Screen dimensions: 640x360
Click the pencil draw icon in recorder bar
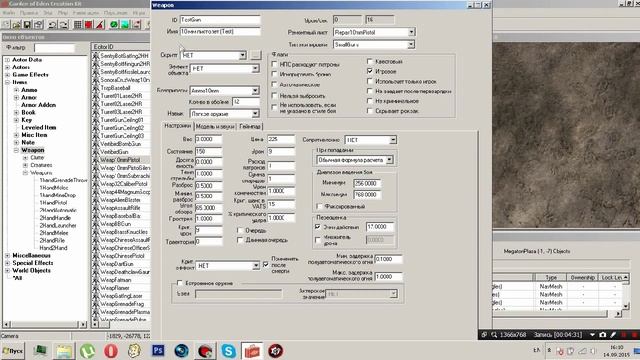(x=613, y=335)
